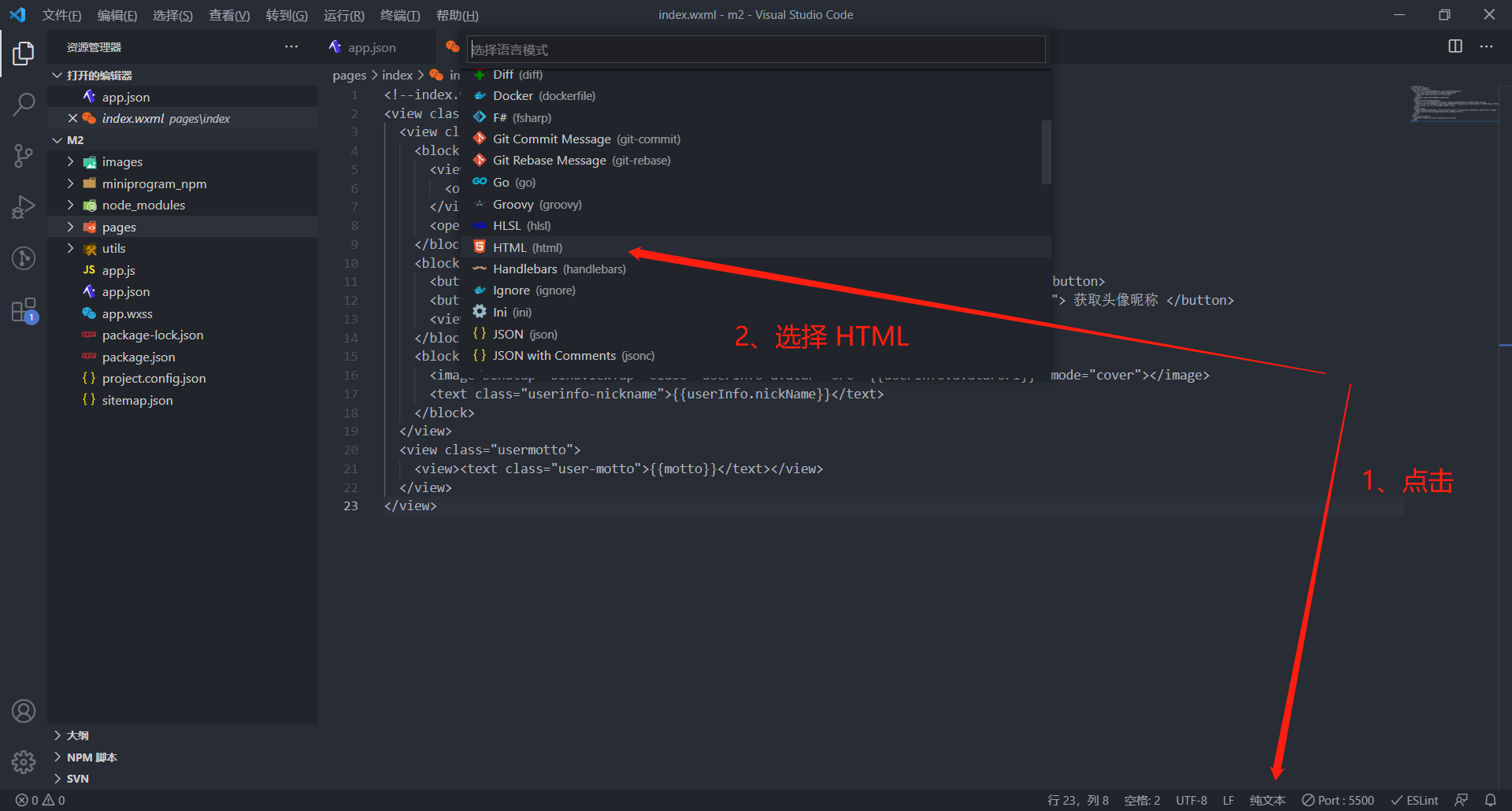
Task: Select JSON with Comments language mode
Action: coord(756,356)
